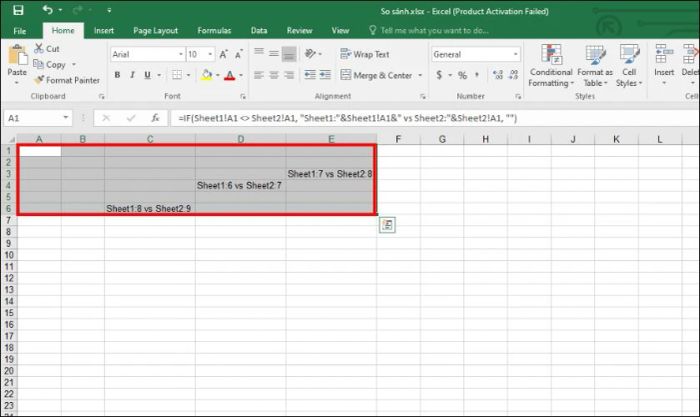Open the Insert Function fx dialog
700x417 pixels.
(x=155, y=118)
